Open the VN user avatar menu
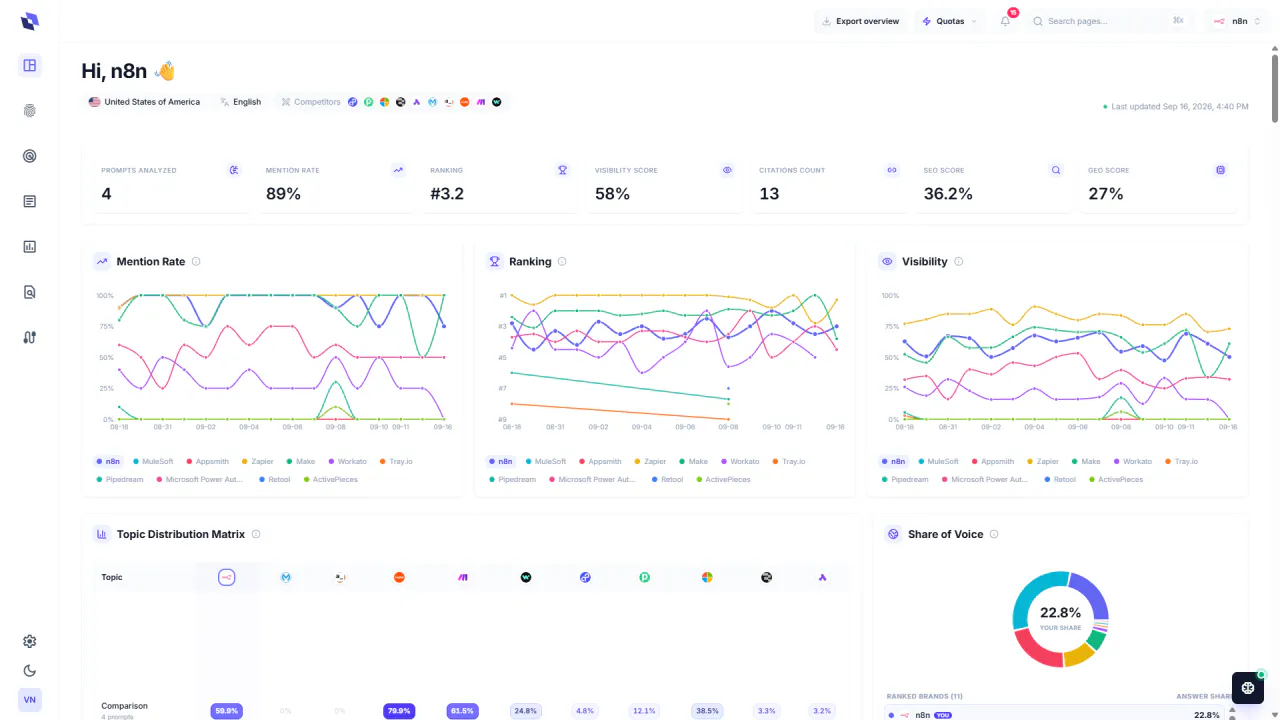The image size is (1280, 720). point(30,700)
